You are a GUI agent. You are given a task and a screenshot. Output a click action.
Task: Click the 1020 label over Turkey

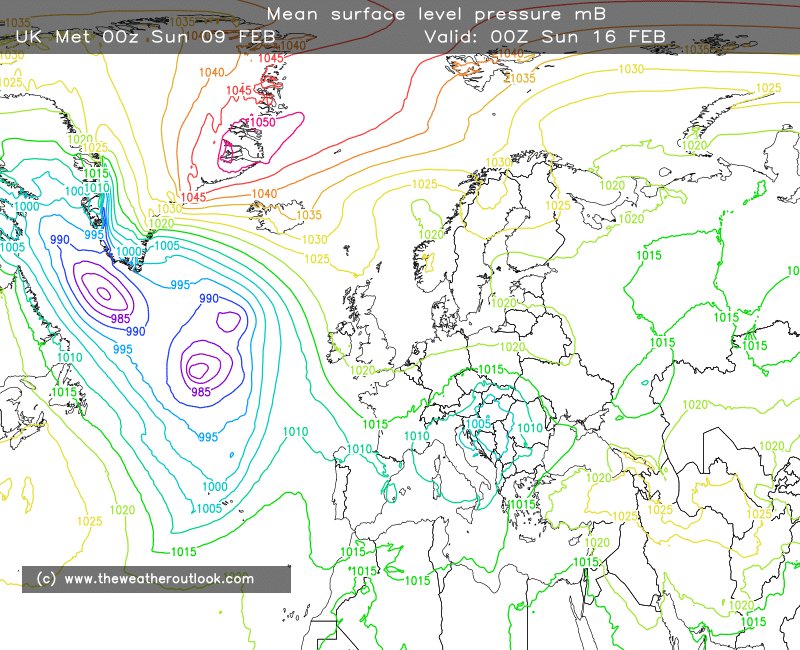[x=598, y=478]
